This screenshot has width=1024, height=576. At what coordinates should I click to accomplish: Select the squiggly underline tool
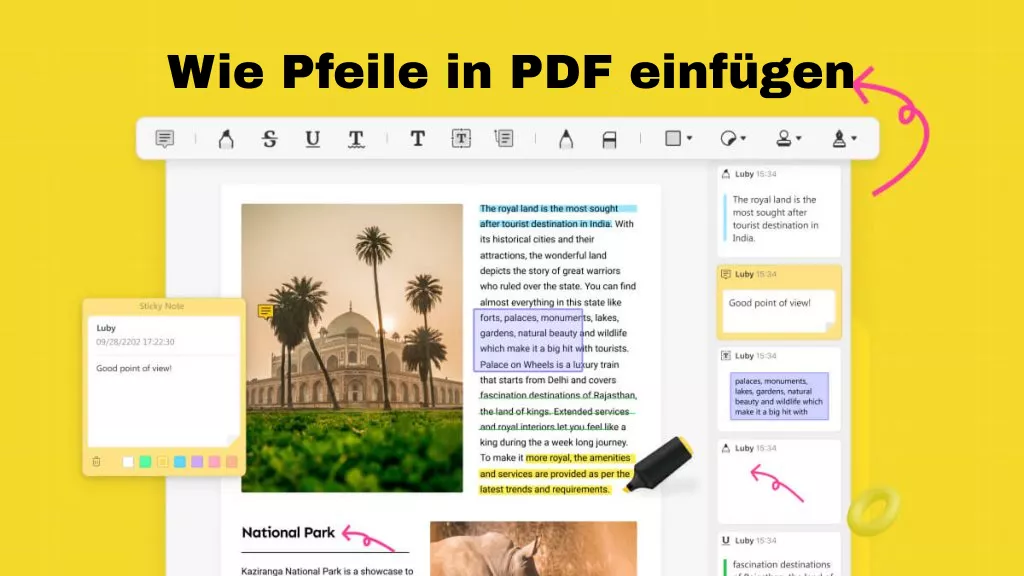click(x=356, y=138)
